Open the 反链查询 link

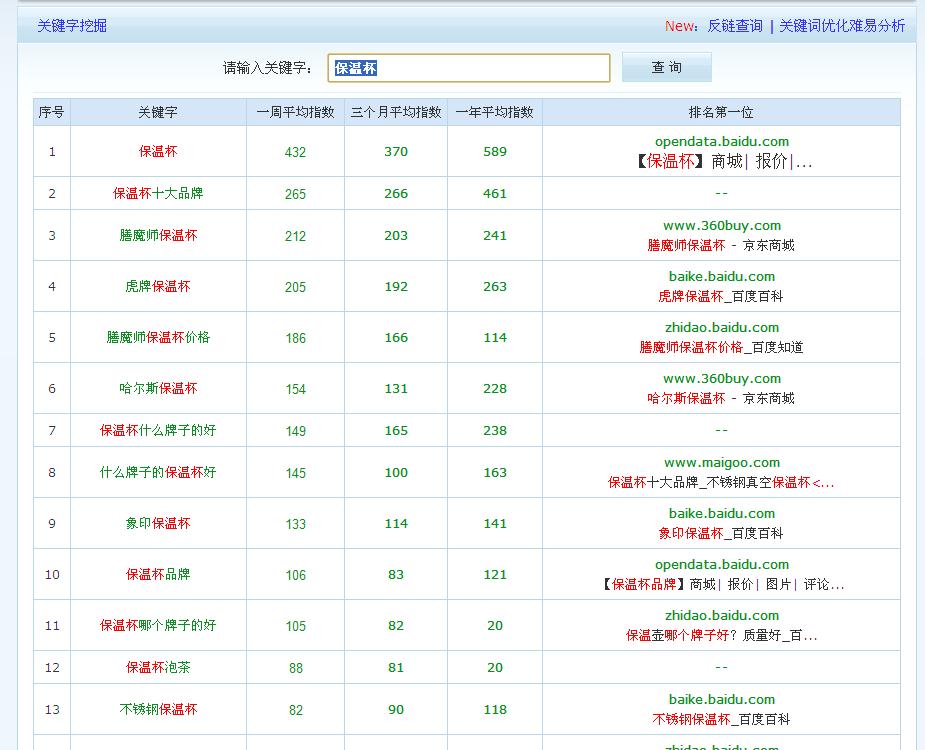tap(734, 26)
